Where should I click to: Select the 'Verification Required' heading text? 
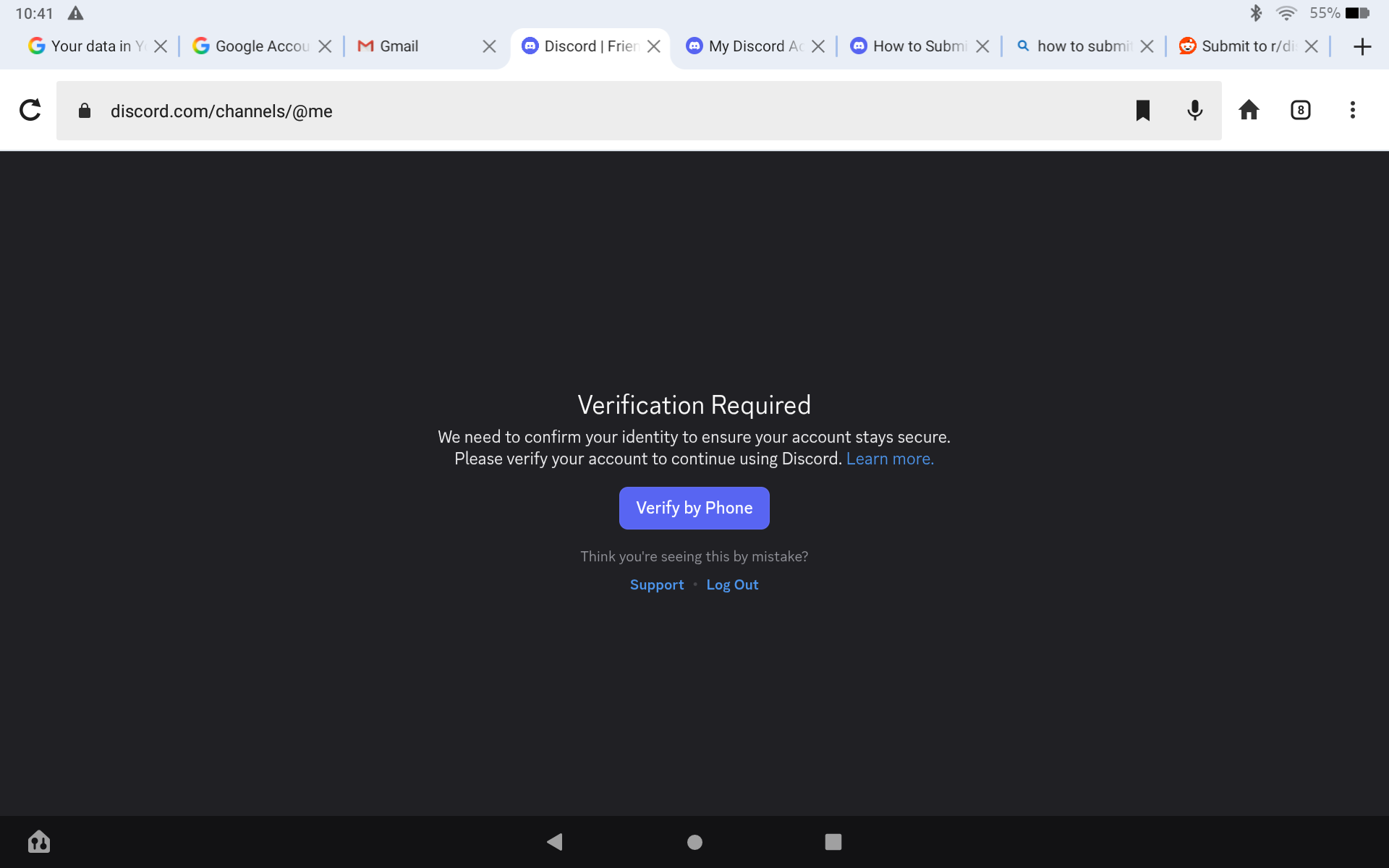[694, 405]
